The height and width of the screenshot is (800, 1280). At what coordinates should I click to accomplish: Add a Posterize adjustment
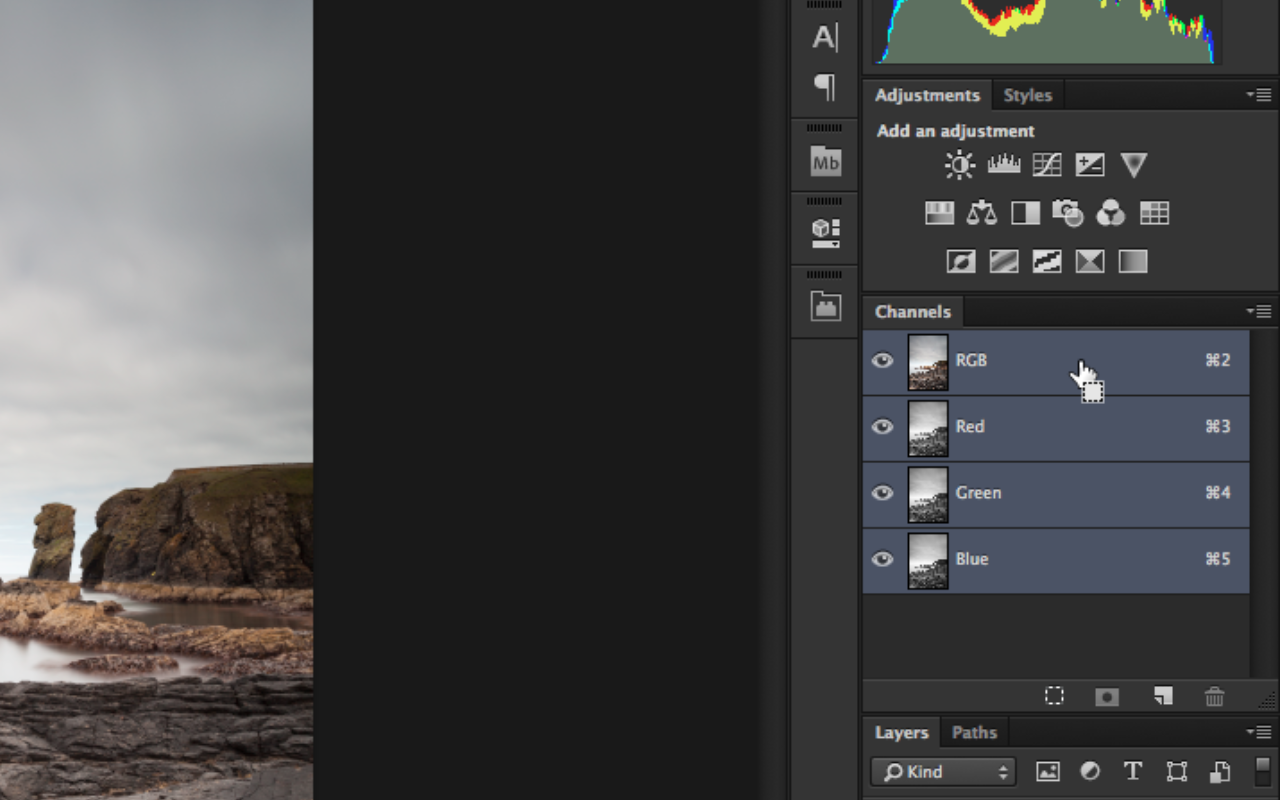(1004, 262)
